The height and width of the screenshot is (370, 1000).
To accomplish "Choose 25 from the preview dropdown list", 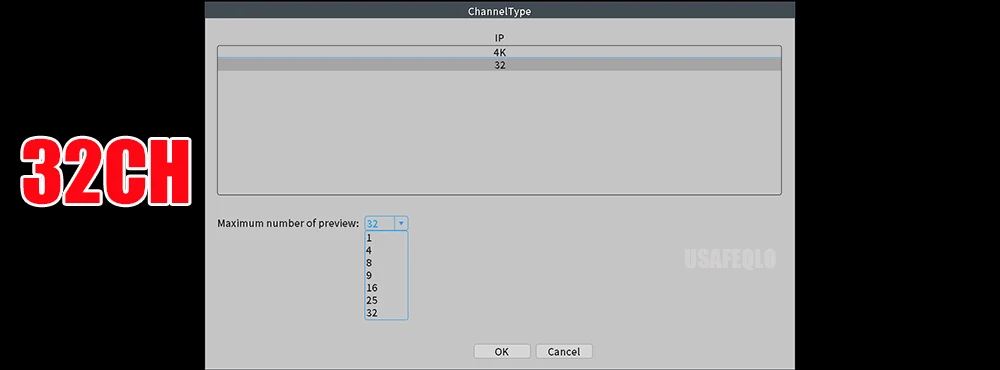I will pos(386,300).
